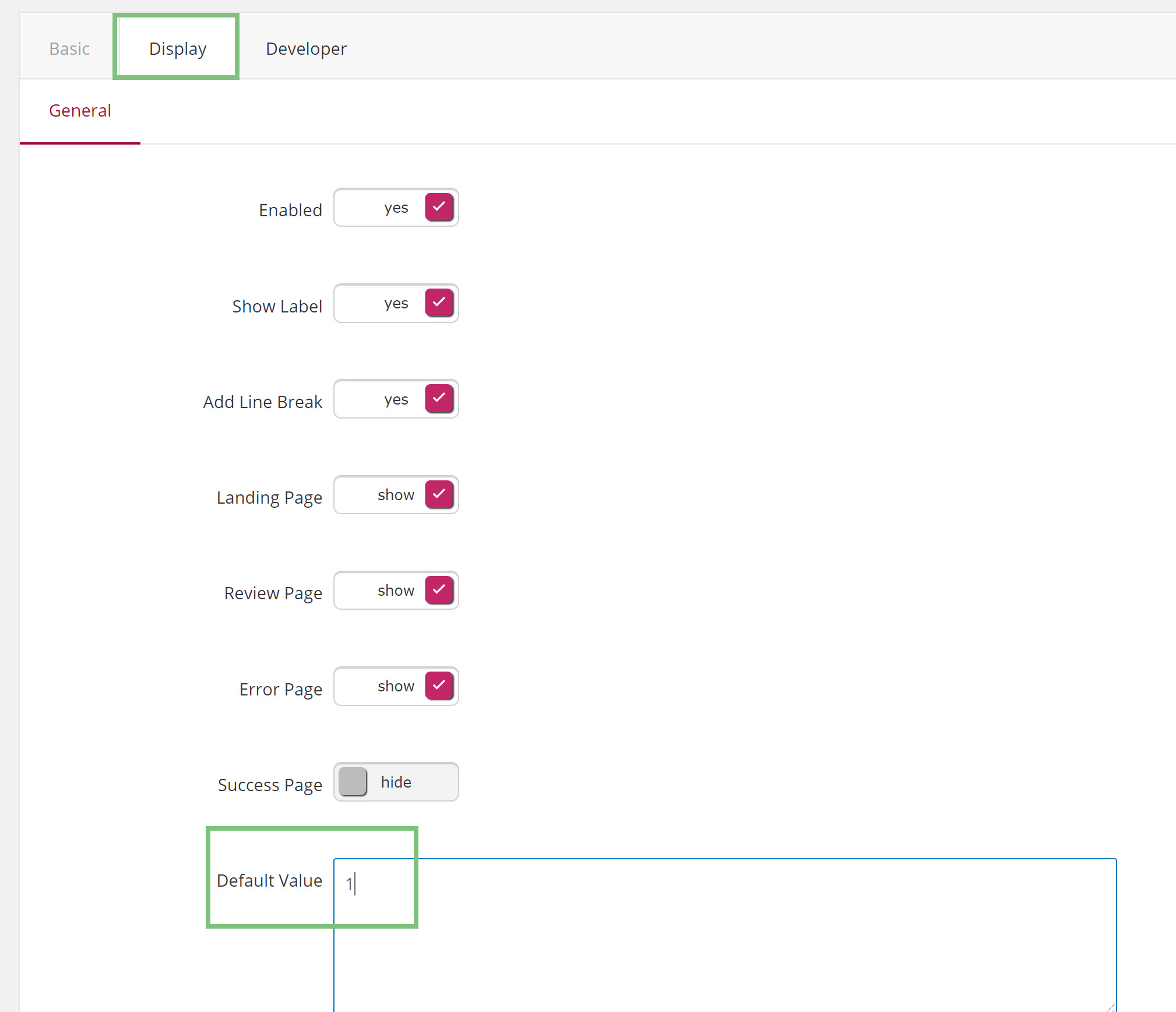Grab the Default Value textarea resize handle
Viewport: 1176px width, 1012px height.
tap(1110, 1007)
